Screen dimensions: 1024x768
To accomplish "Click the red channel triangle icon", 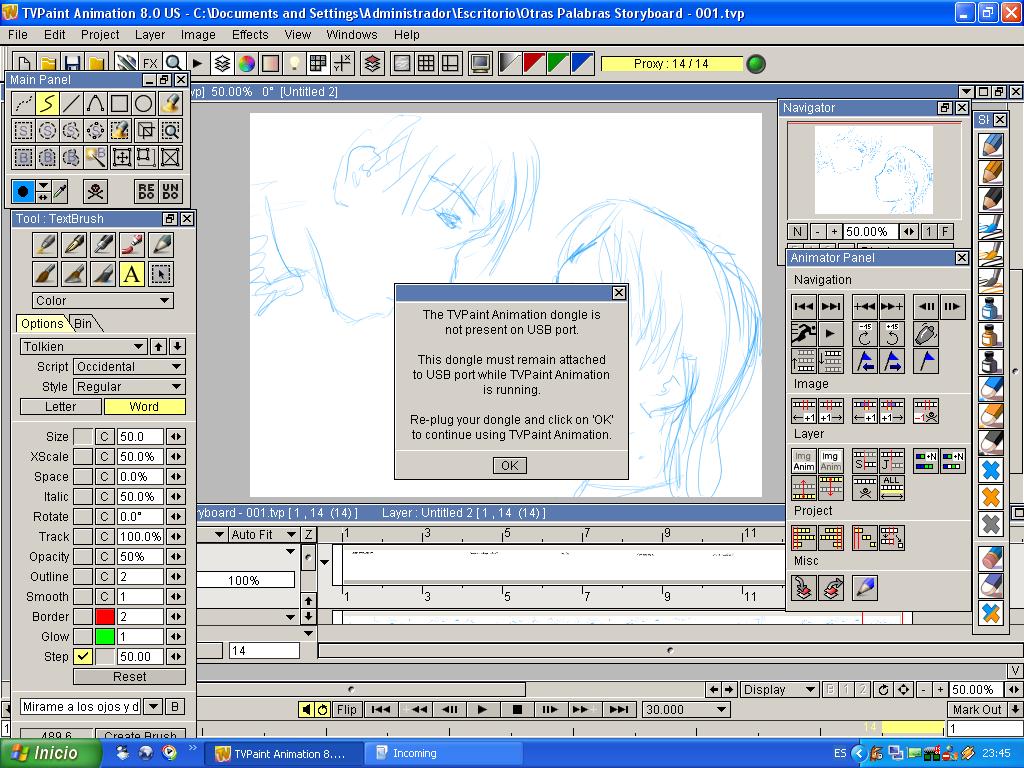I will [x=534, y=63].
